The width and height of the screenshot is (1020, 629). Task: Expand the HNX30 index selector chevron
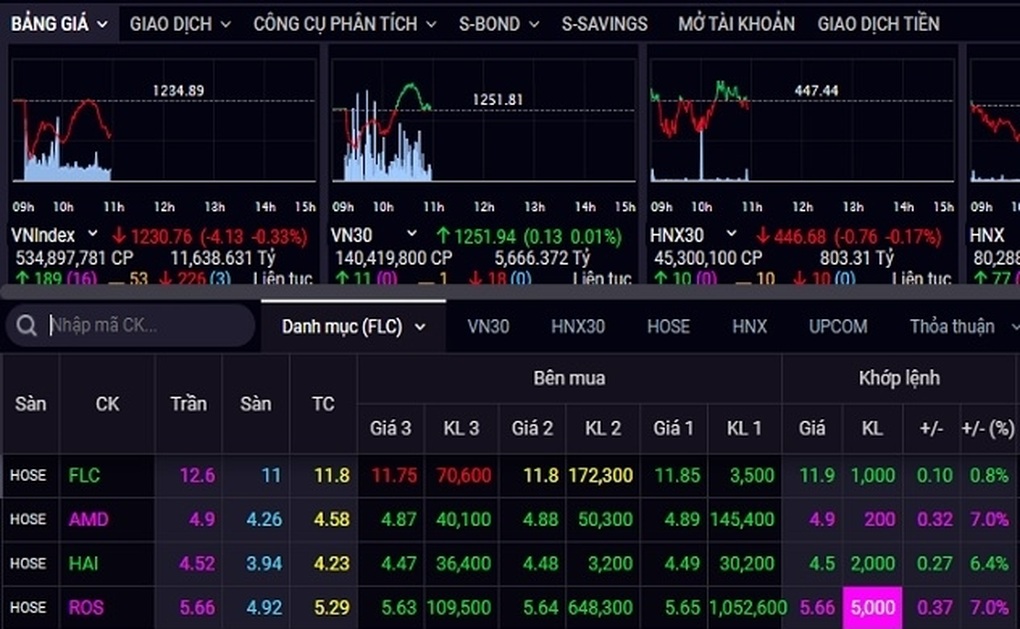click(731, 235)
